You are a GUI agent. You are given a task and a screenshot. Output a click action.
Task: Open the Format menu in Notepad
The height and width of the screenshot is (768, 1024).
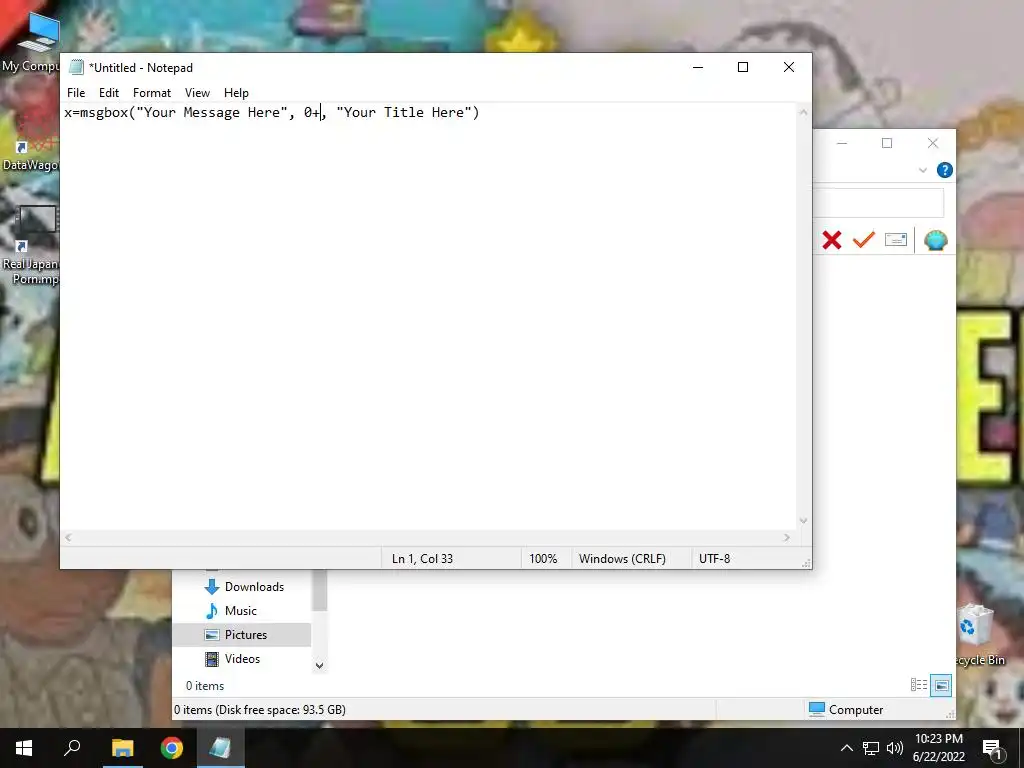pos(152,93)
